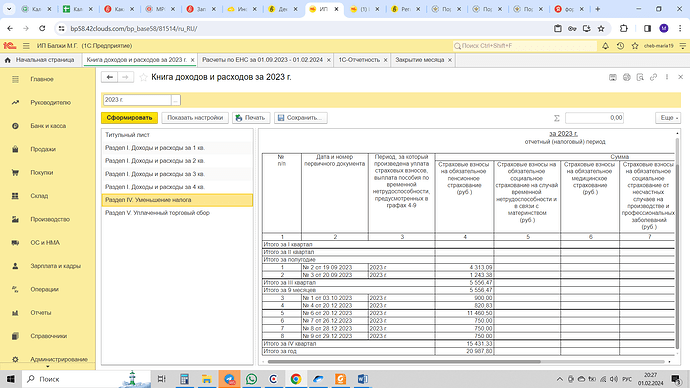Click the find-in-report icon
Viewport: 690px width, 388px height.
[x=640, y=77]
